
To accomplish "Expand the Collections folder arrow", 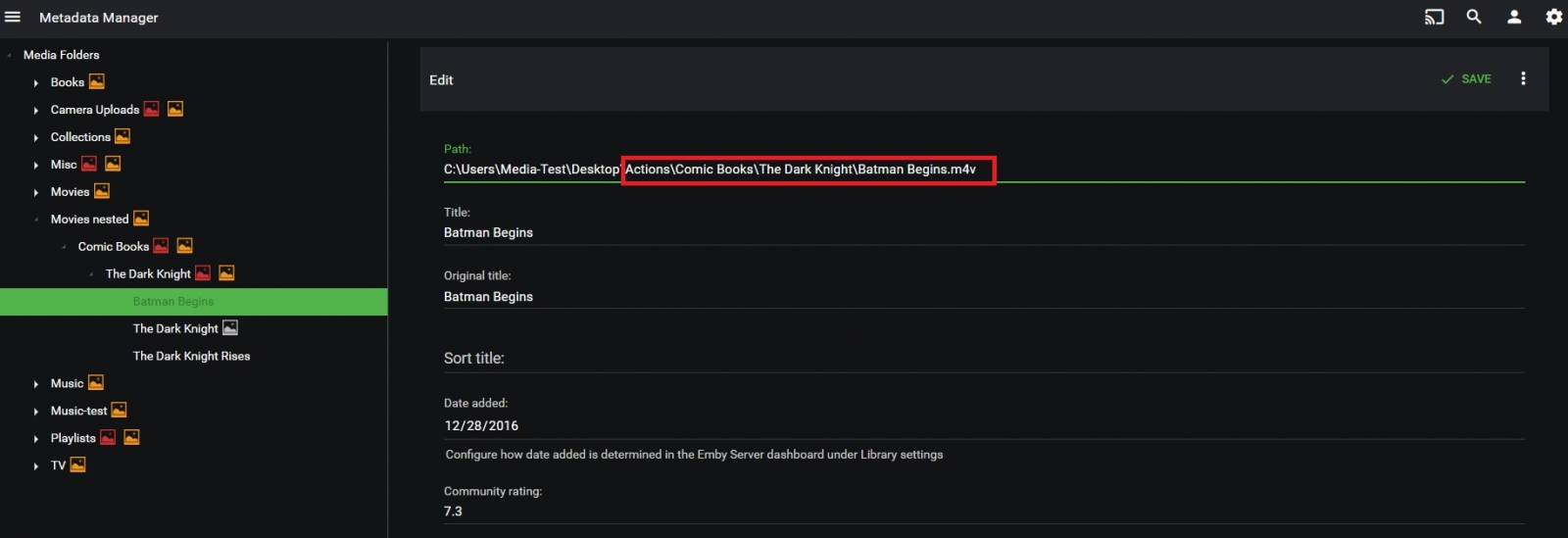I will pos(36,137).
